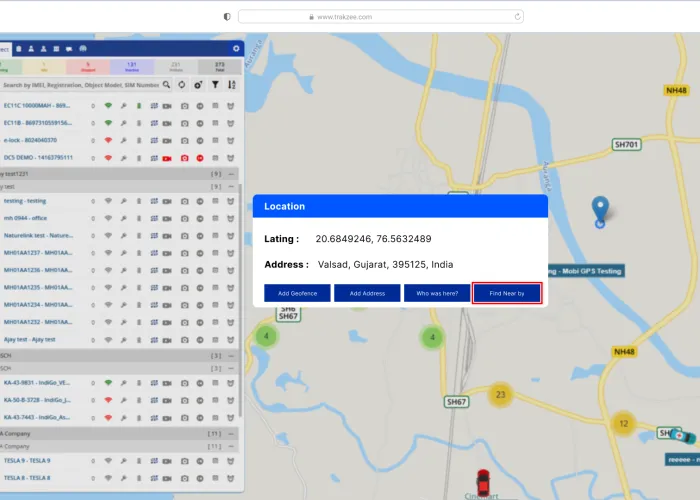Collapse the test1231 group with 9 objects

231,174
